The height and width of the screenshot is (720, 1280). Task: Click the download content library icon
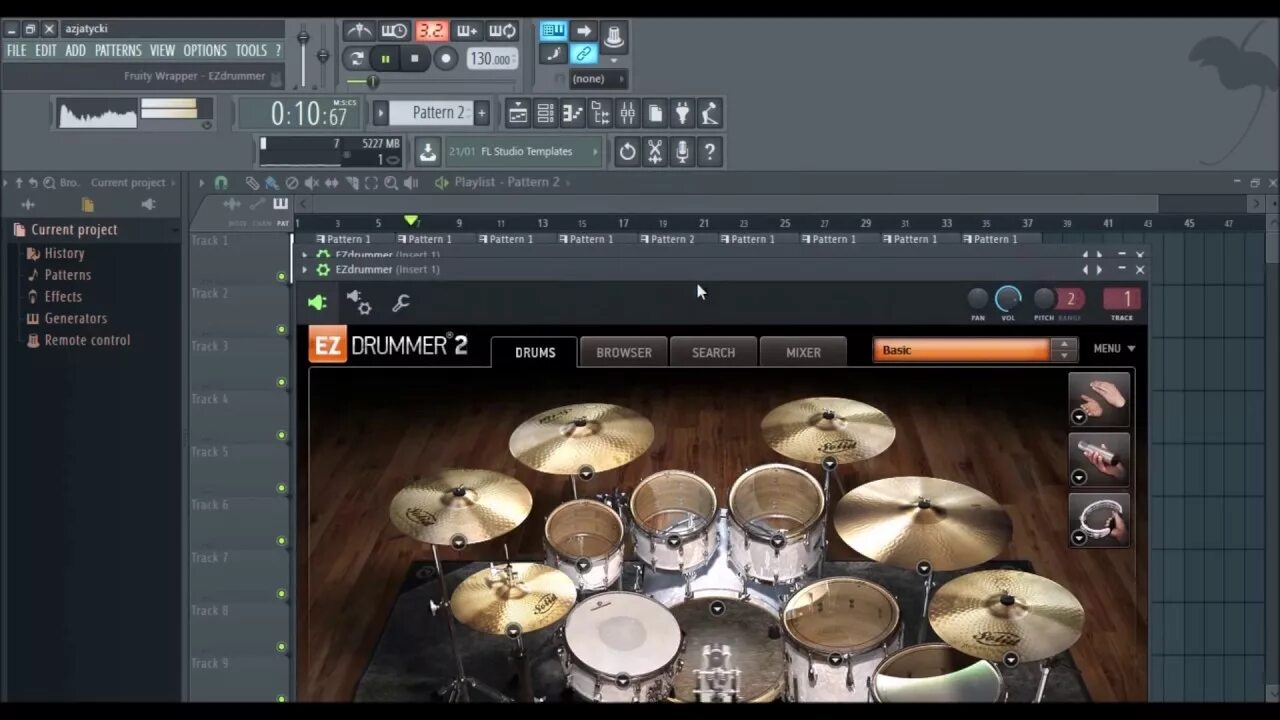point(427,152)
